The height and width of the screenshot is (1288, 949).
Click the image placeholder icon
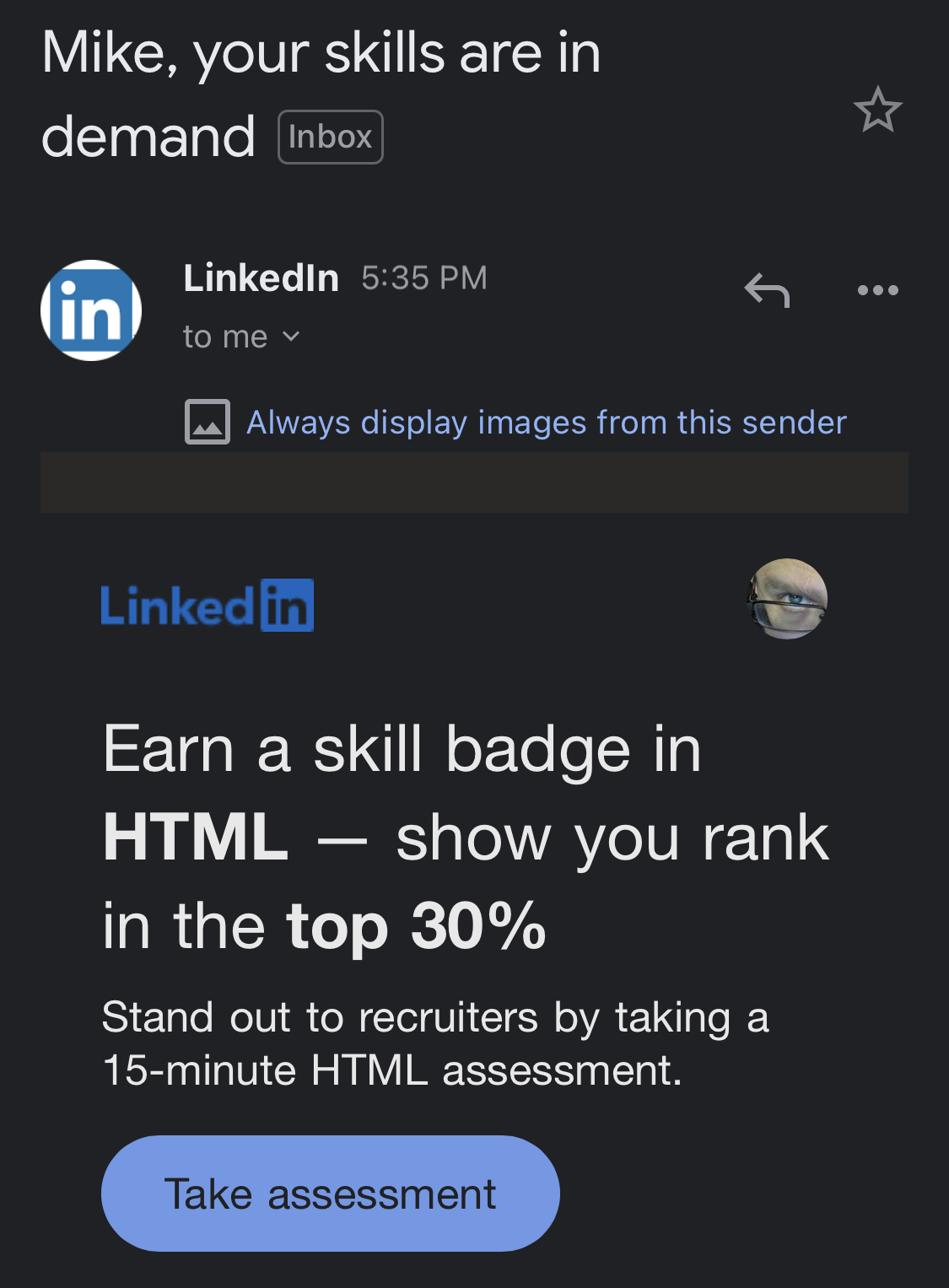pos(207,422)
